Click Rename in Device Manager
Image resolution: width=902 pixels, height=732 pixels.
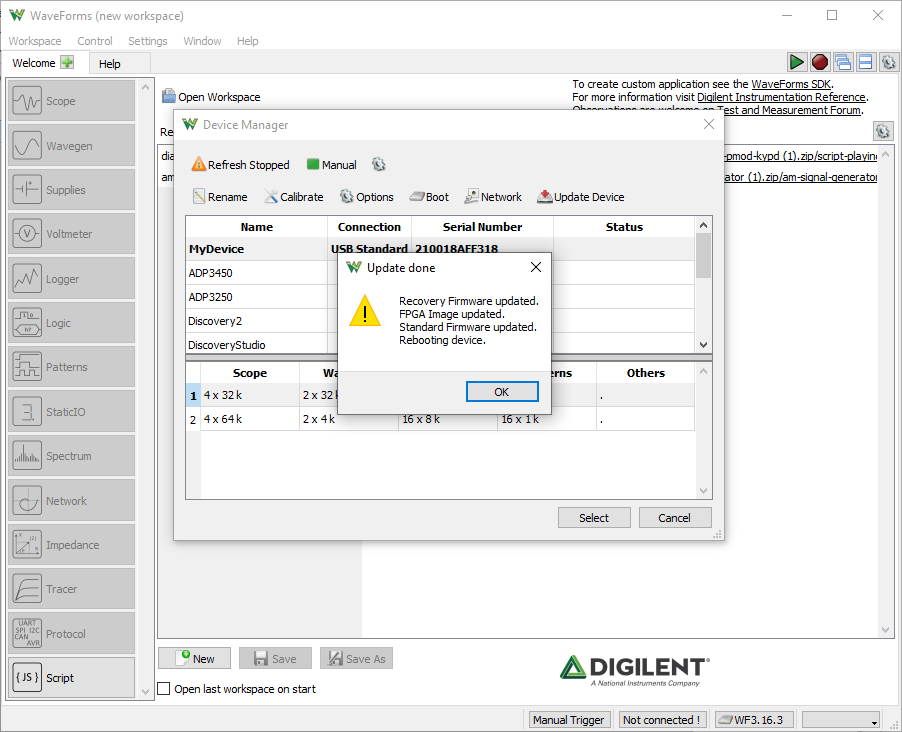(x=220, y=197)
